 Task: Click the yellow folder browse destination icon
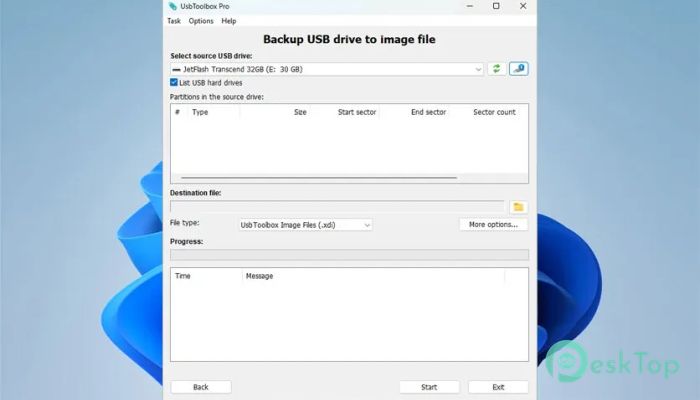tap(518, 207)
